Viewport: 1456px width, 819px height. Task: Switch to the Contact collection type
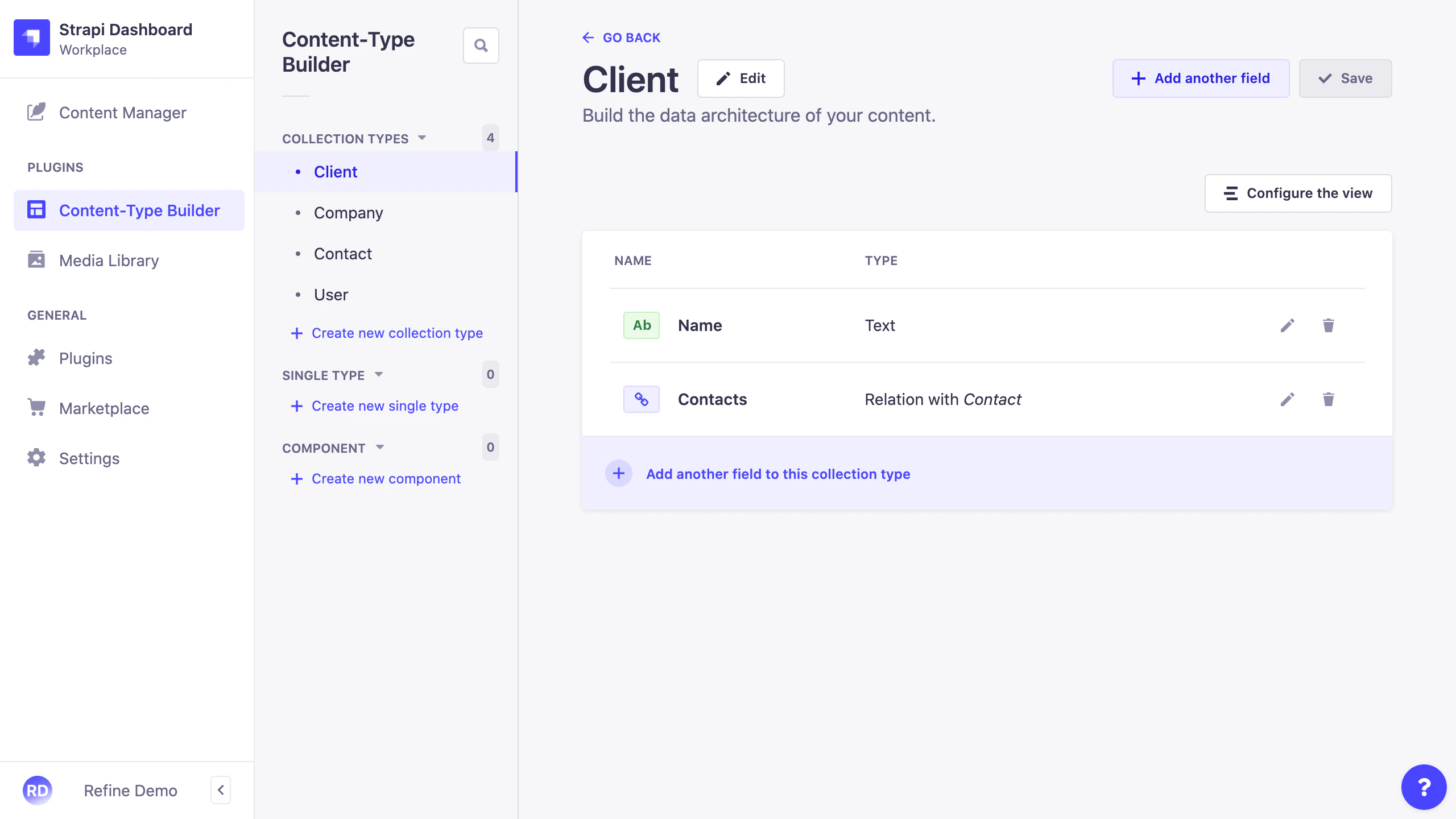pyautogui.click(x=343, y=254)
